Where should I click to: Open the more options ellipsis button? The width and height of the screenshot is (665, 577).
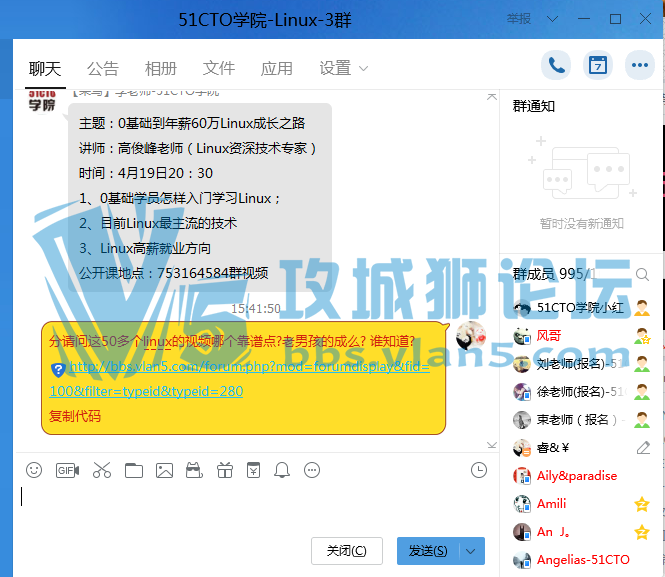640,65
